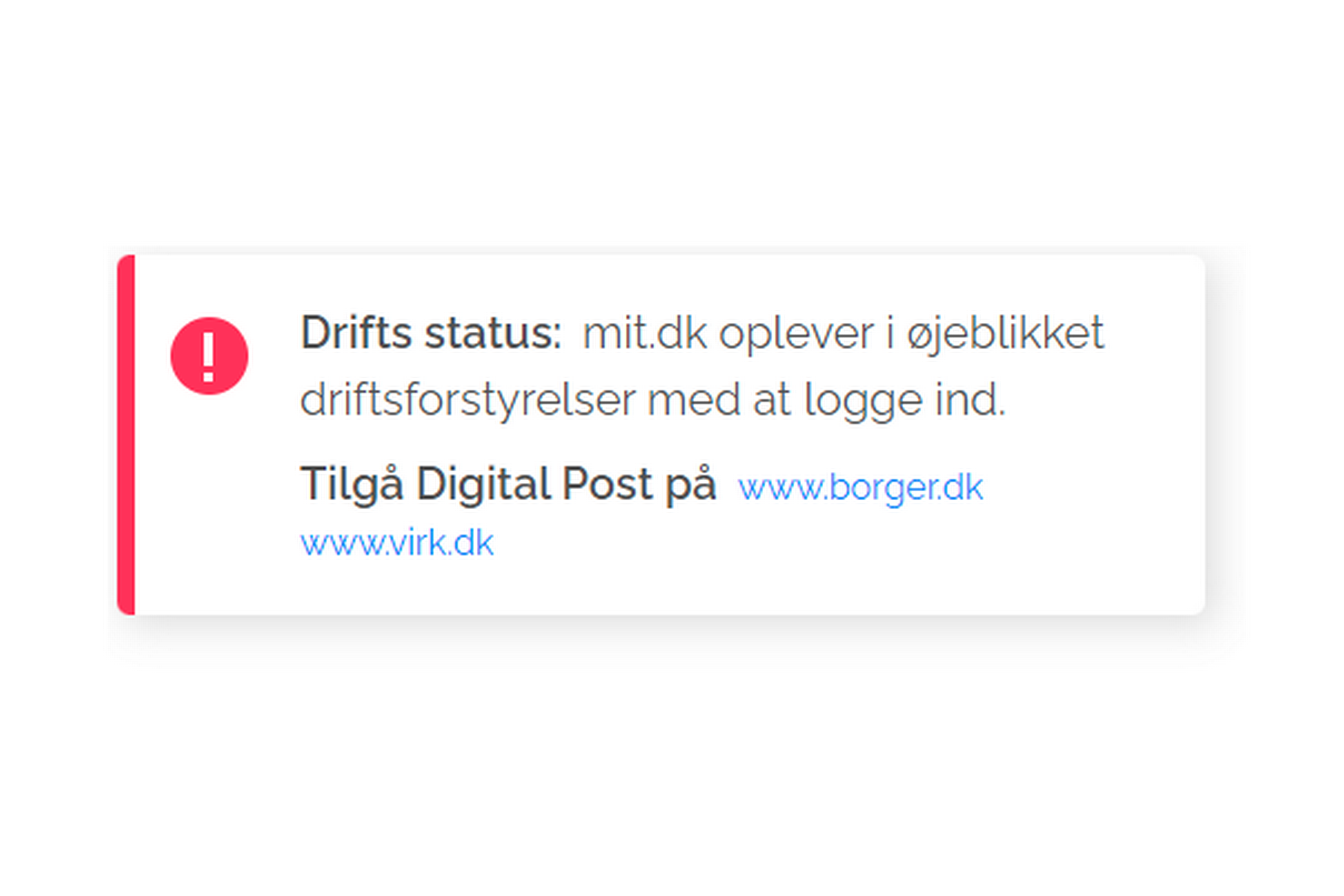Click the "Drifts status:" bold heading
1344x896 pixels.
pos(432,333)
